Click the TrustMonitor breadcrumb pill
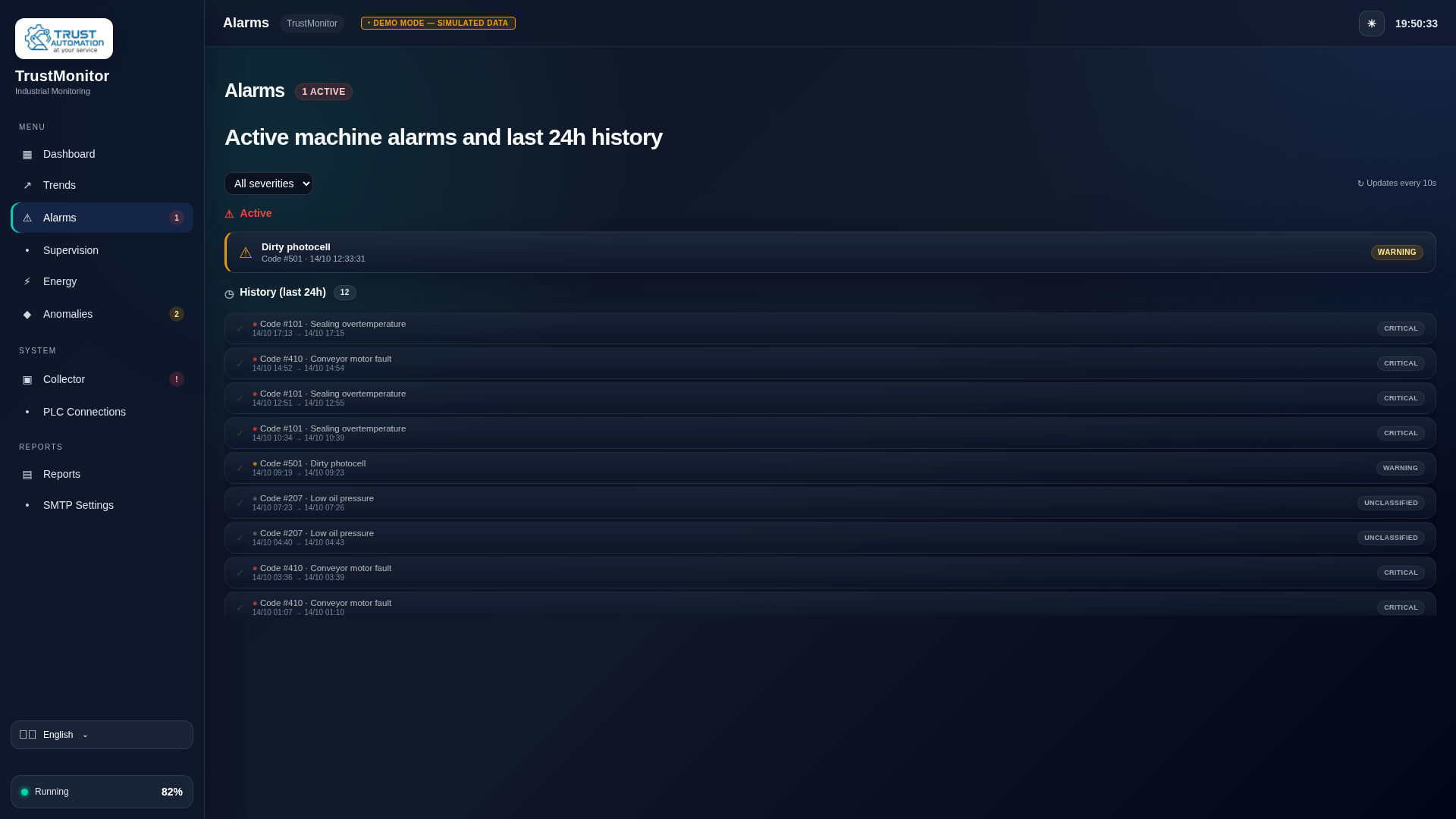The width and height of the screenshot is (1456, 819). point(312,24)
